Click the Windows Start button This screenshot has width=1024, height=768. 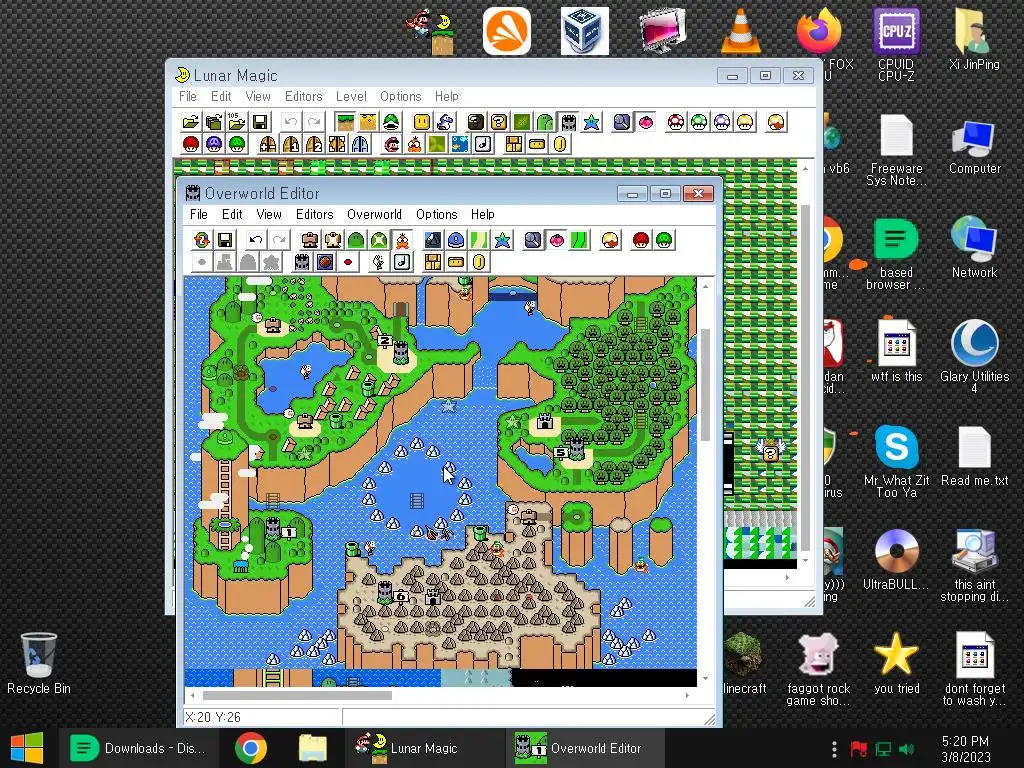coord(27,748)
